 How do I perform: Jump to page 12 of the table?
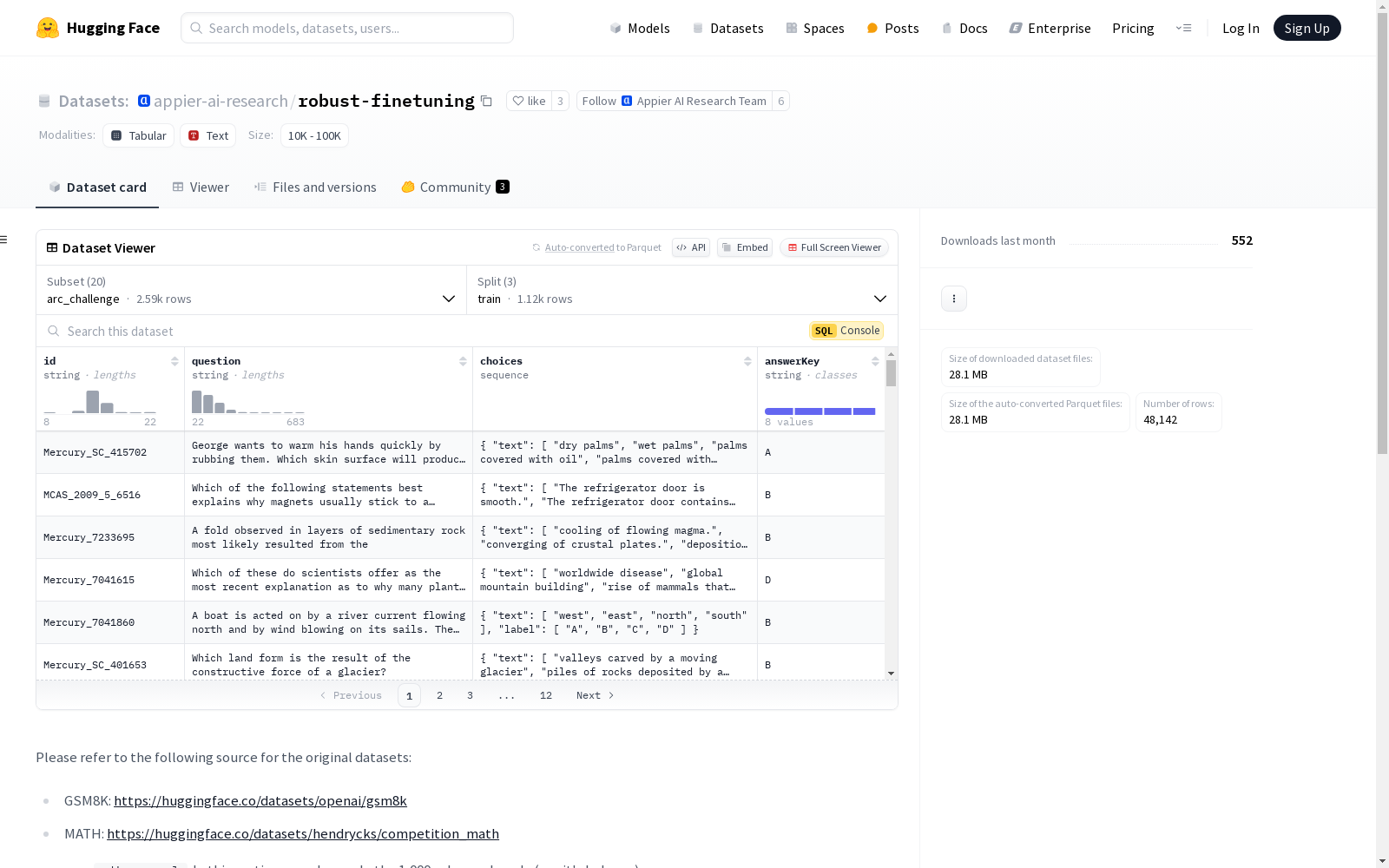pos(546,695)
